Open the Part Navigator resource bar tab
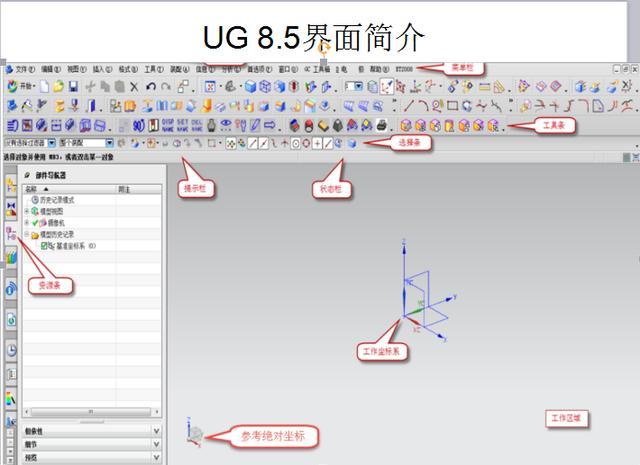This screenshot has height=465, width=640. coord(11,234)
